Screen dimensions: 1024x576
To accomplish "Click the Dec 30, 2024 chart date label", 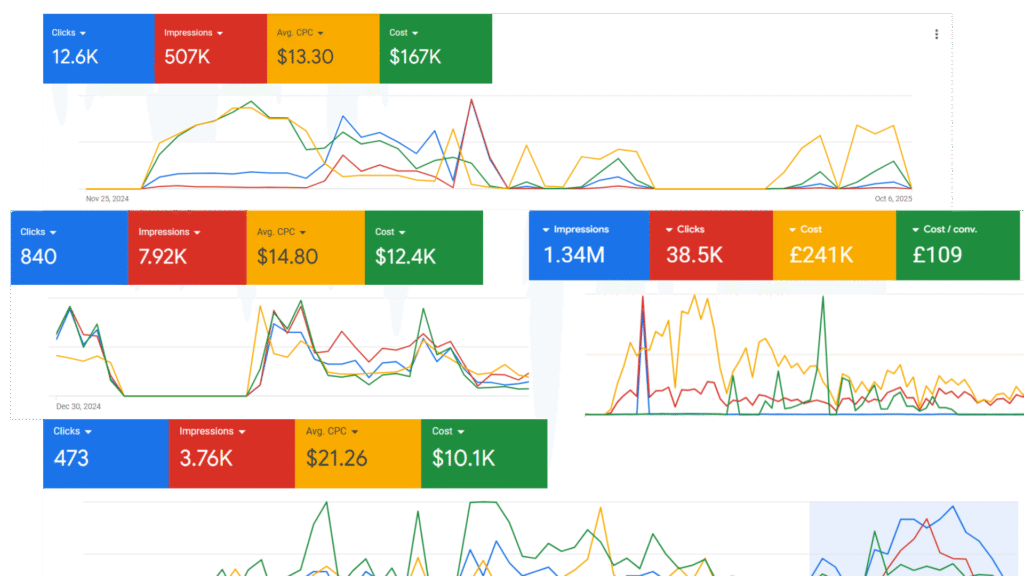I will click(78, 407).
